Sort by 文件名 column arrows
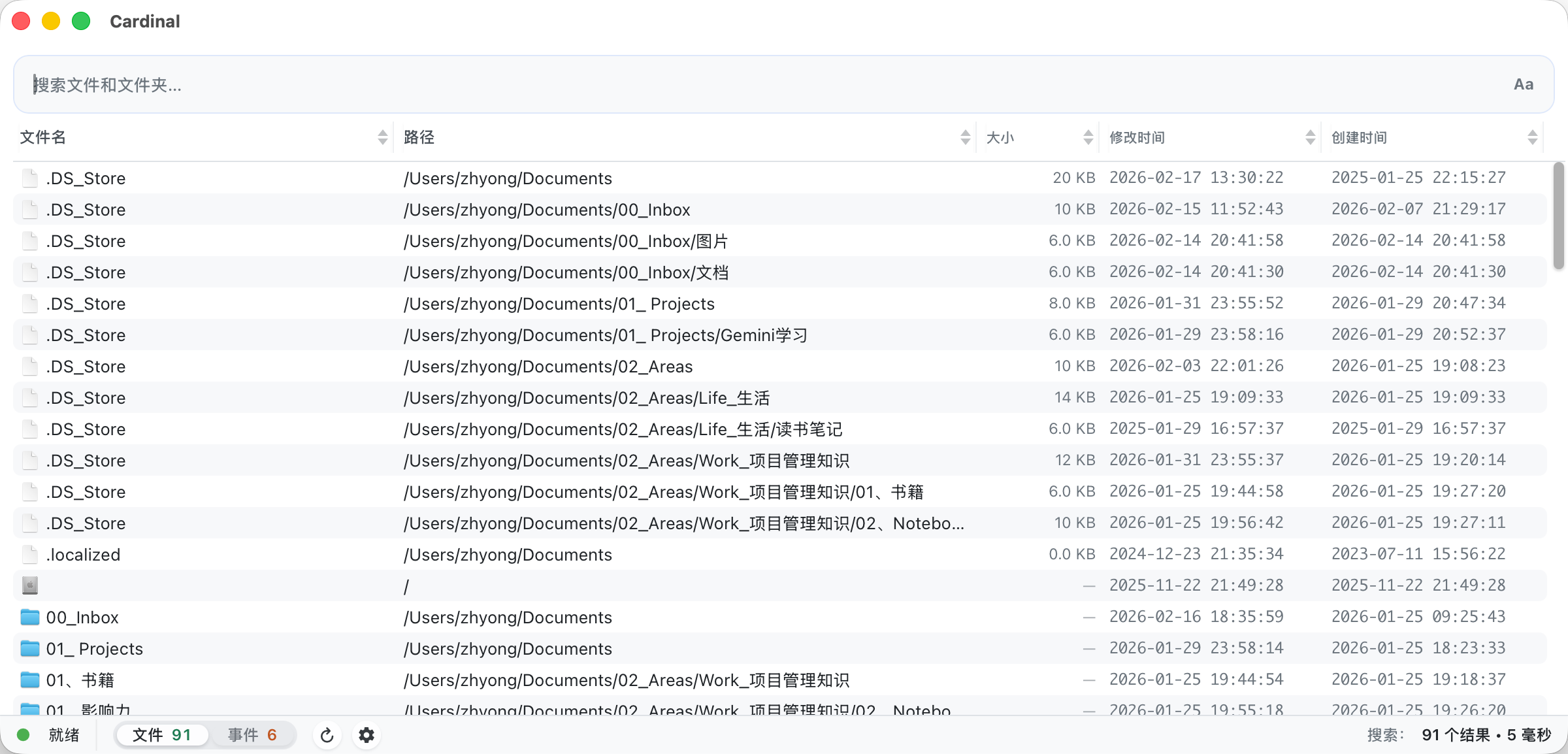This screenshot has height=754, width=1568. tap(383, 137)
